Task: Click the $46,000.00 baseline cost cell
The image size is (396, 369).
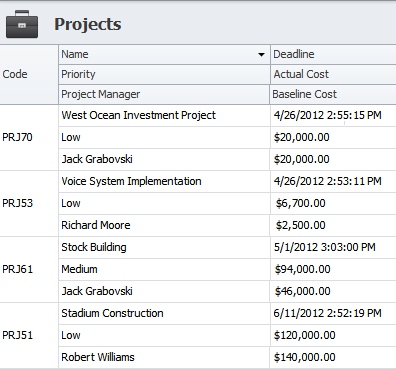Action: point(333,291)
